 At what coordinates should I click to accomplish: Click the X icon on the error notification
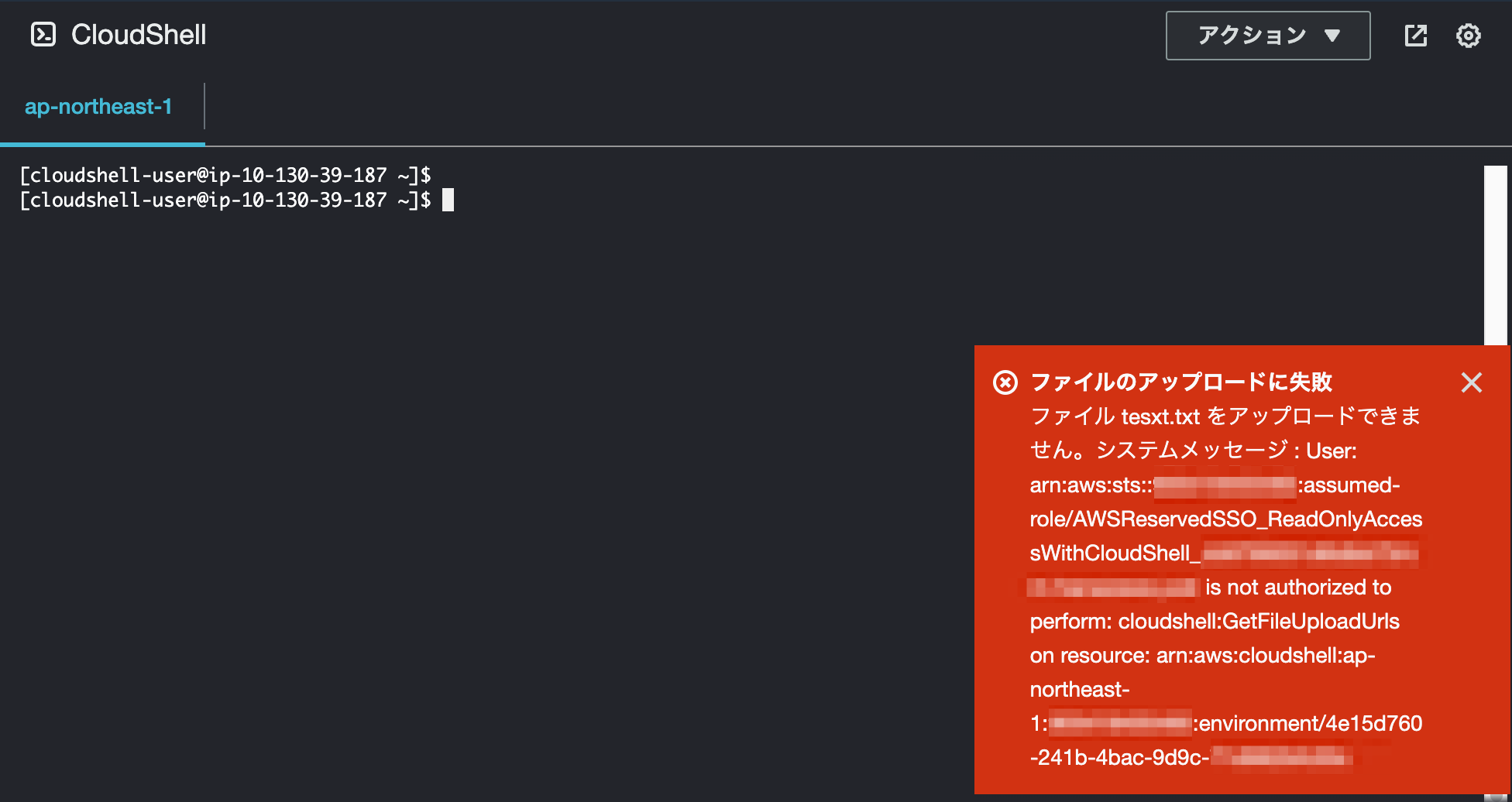(1471, 382)
